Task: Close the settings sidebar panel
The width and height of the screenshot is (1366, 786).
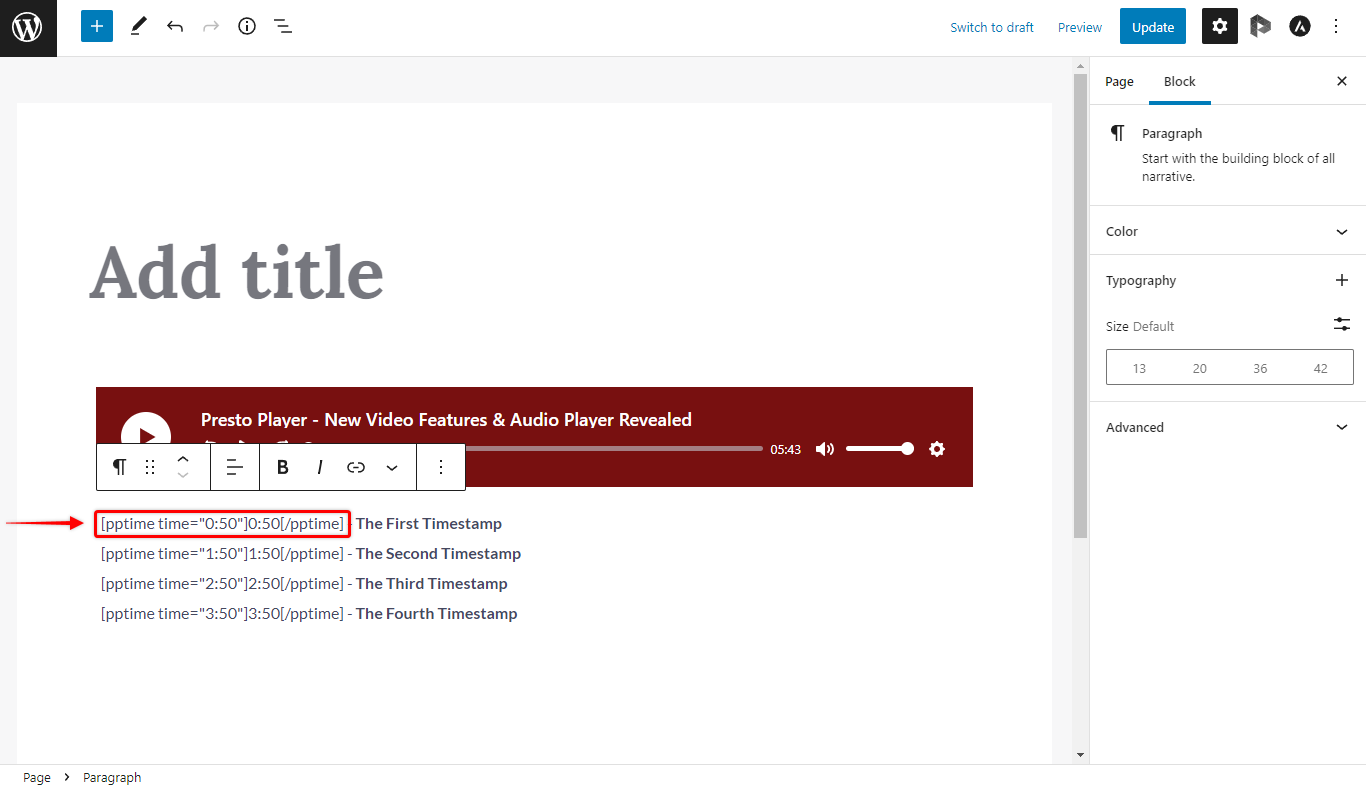Action: click(x=1342, y=81)
